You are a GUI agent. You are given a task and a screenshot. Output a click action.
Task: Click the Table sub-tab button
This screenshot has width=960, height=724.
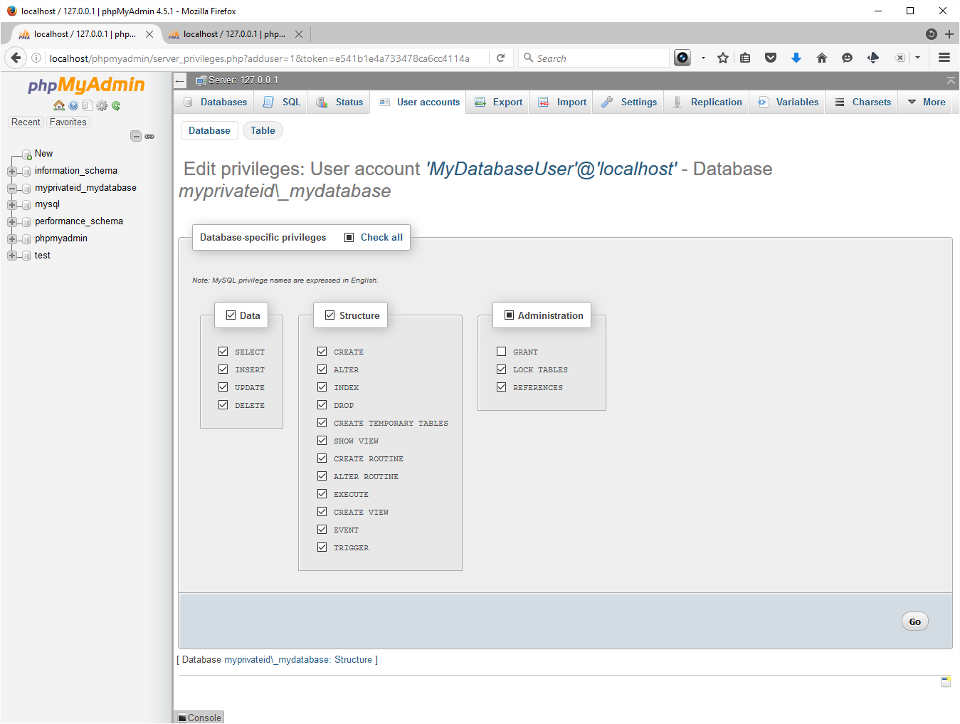pos(263,130)
